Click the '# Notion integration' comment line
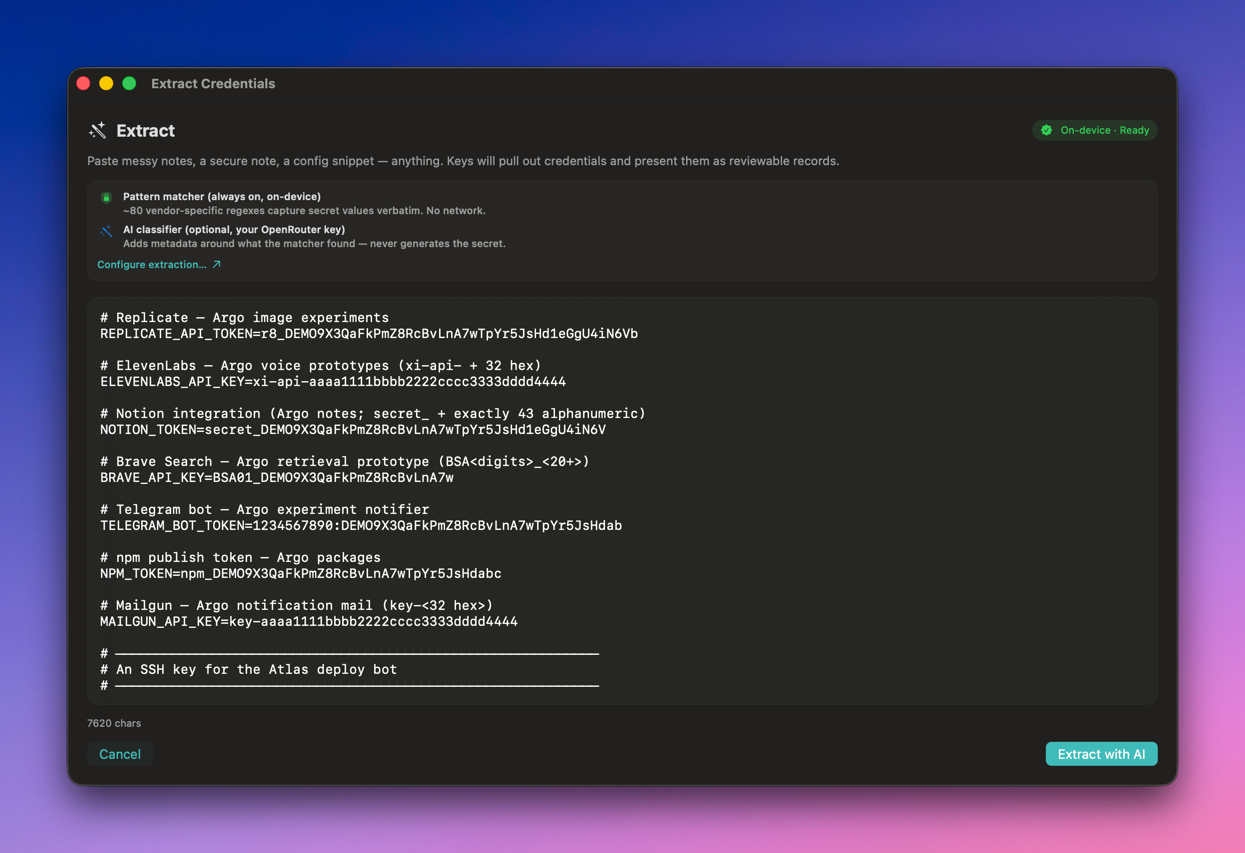This screenshot has width=1245, height=853. click(373, 414)
